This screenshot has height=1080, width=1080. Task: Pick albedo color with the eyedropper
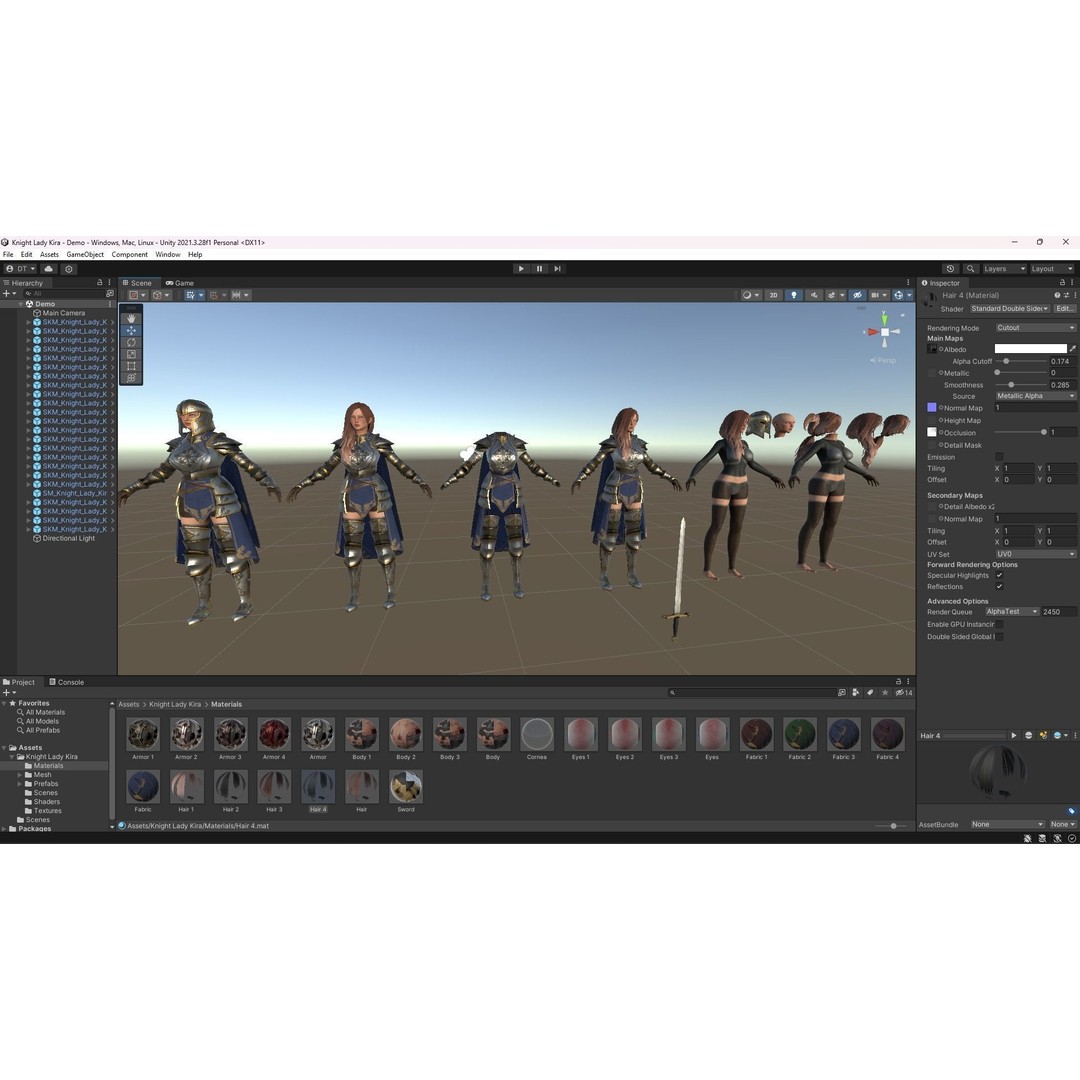point(1072,349)
